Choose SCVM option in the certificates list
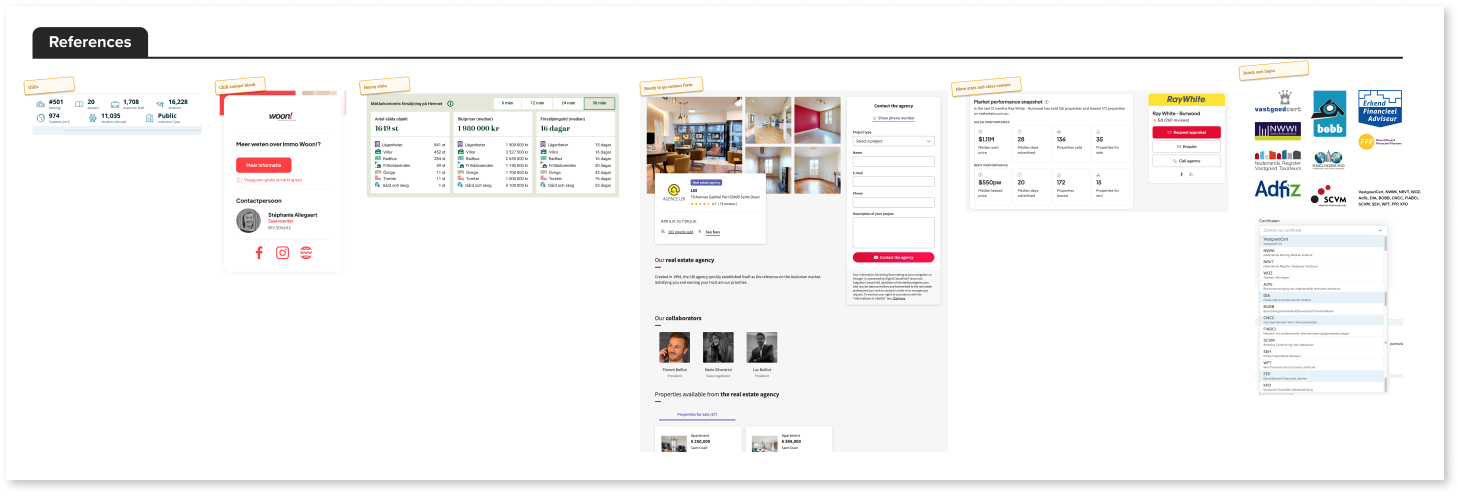Image resolution: width=1458 pixels, height=494 pixels. coord(1321,342)
